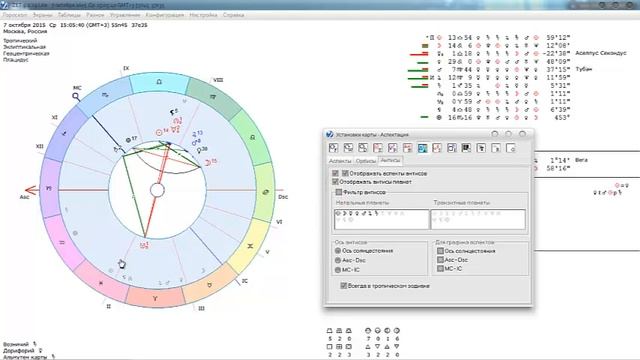Open the Управление menu
The width and height of the screenshot is (640, 360).
pyautogui.click(x=125, y=15)
